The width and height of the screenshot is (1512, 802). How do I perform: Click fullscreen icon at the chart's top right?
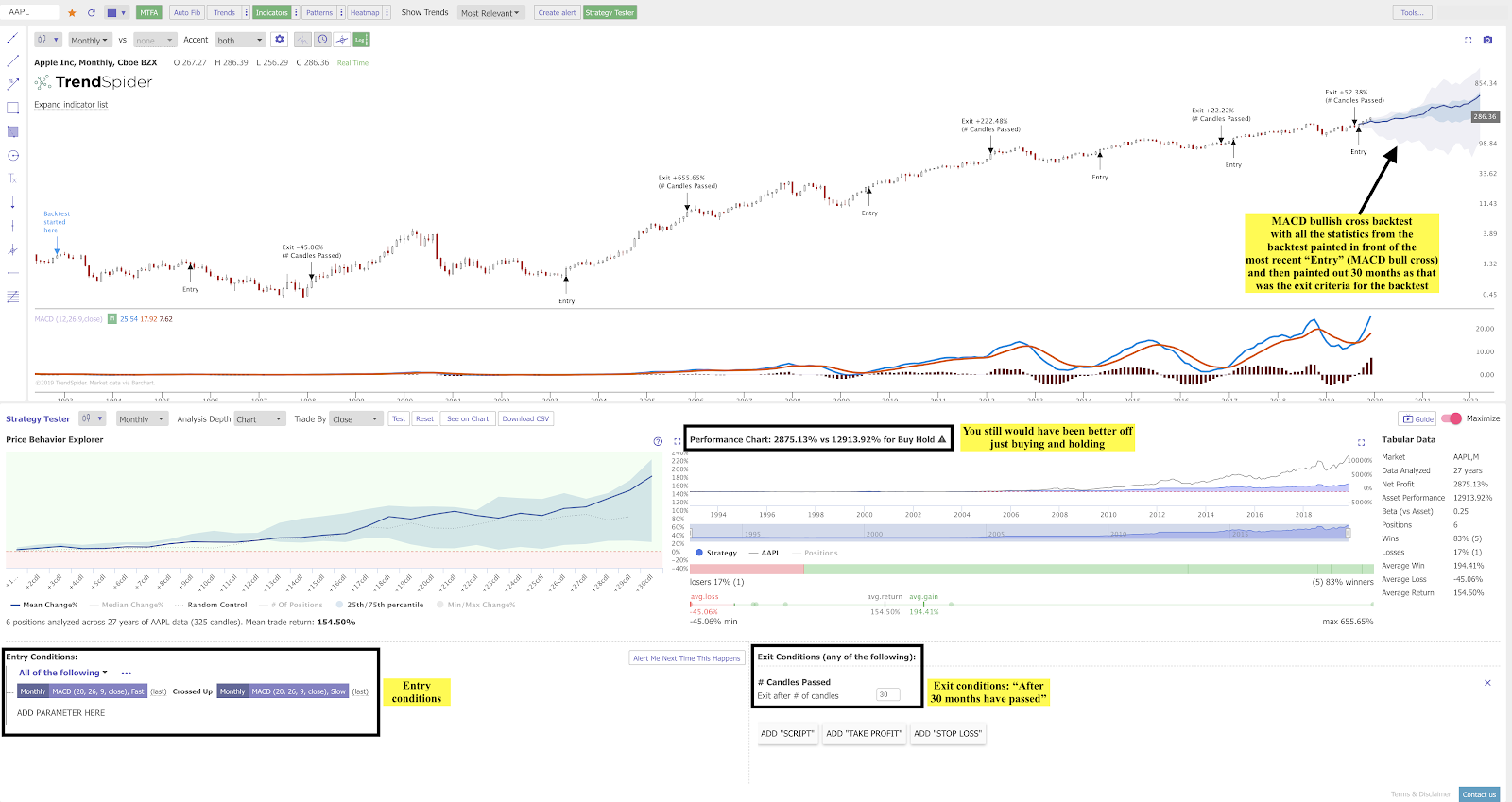point(1468,40)
